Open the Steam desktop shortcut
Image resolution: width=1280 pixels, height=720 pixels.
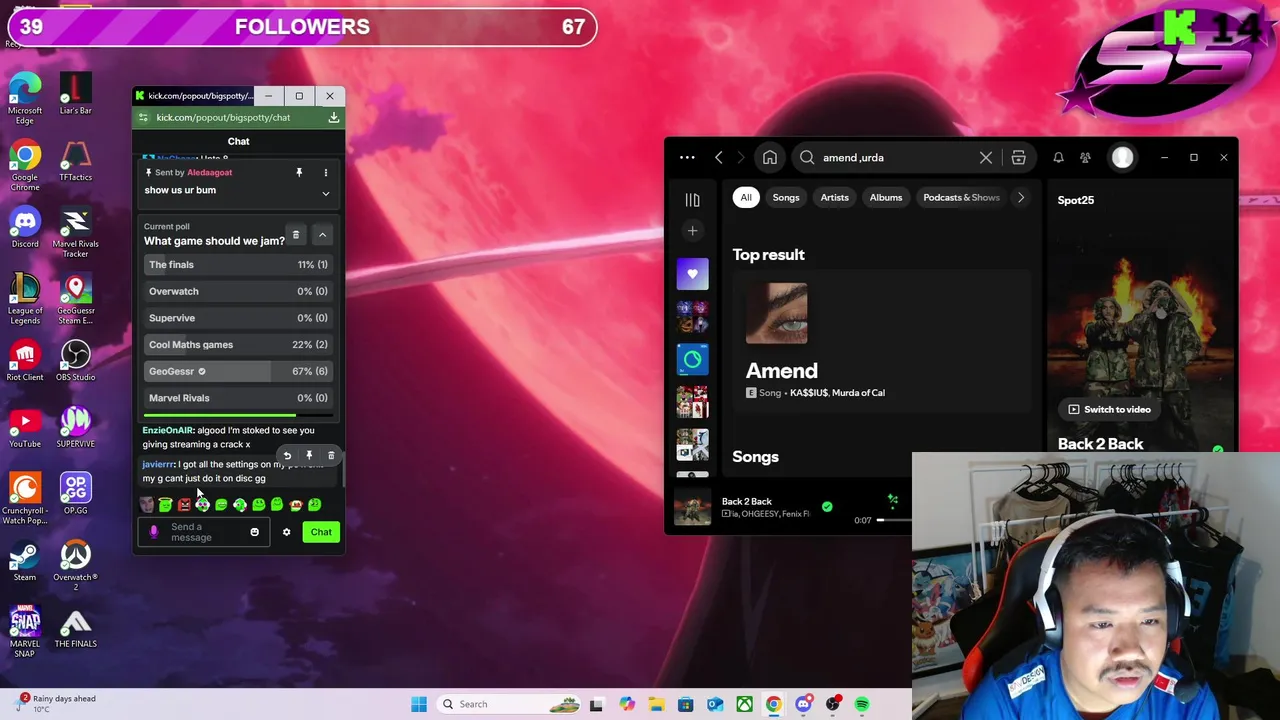tap(25, 561)
